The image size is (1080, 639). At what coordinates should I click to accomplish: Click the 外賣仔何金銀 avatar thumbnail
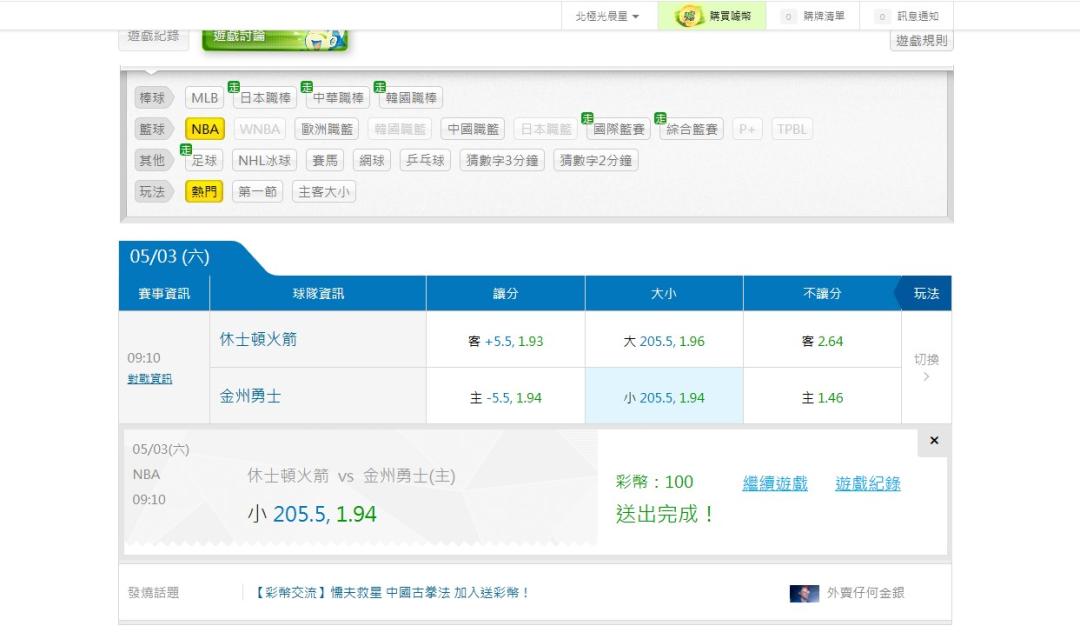(804, 593)
